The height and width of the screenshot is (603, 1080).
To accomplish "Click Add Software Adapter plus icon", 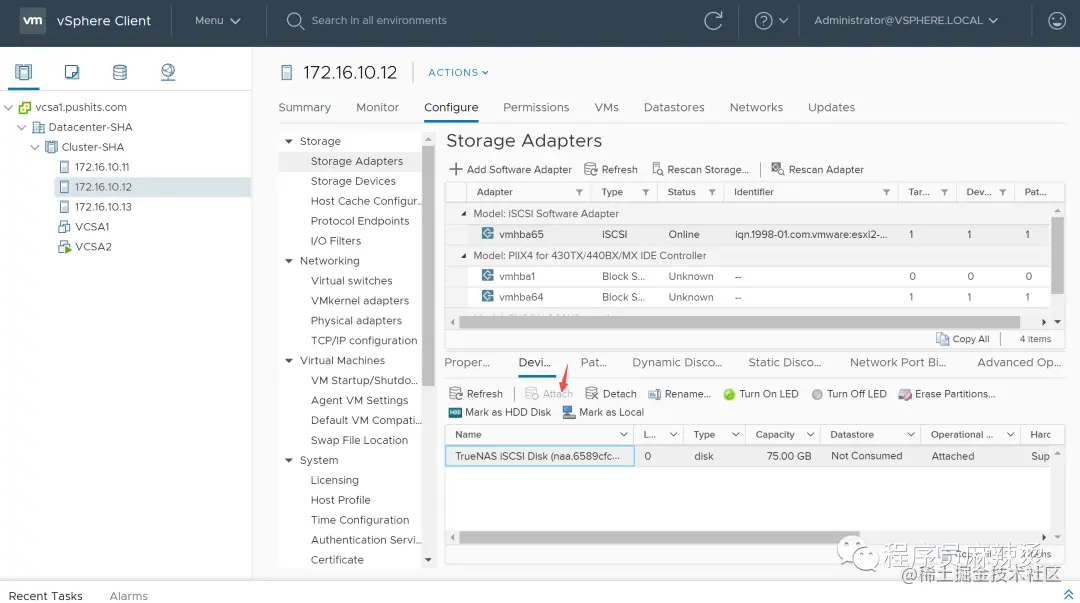I will click(455, 169).
